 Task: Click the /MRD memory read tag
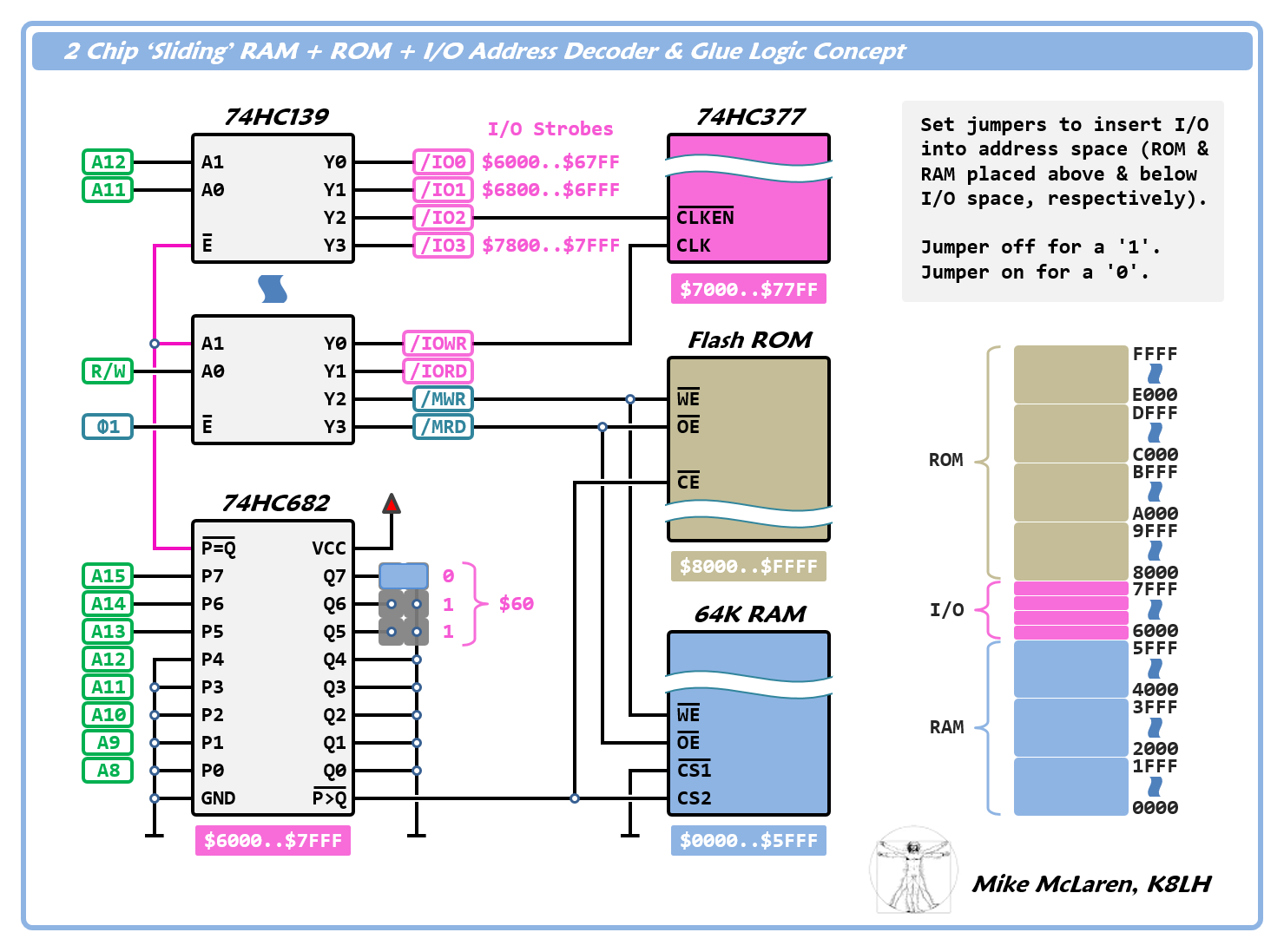443,427
